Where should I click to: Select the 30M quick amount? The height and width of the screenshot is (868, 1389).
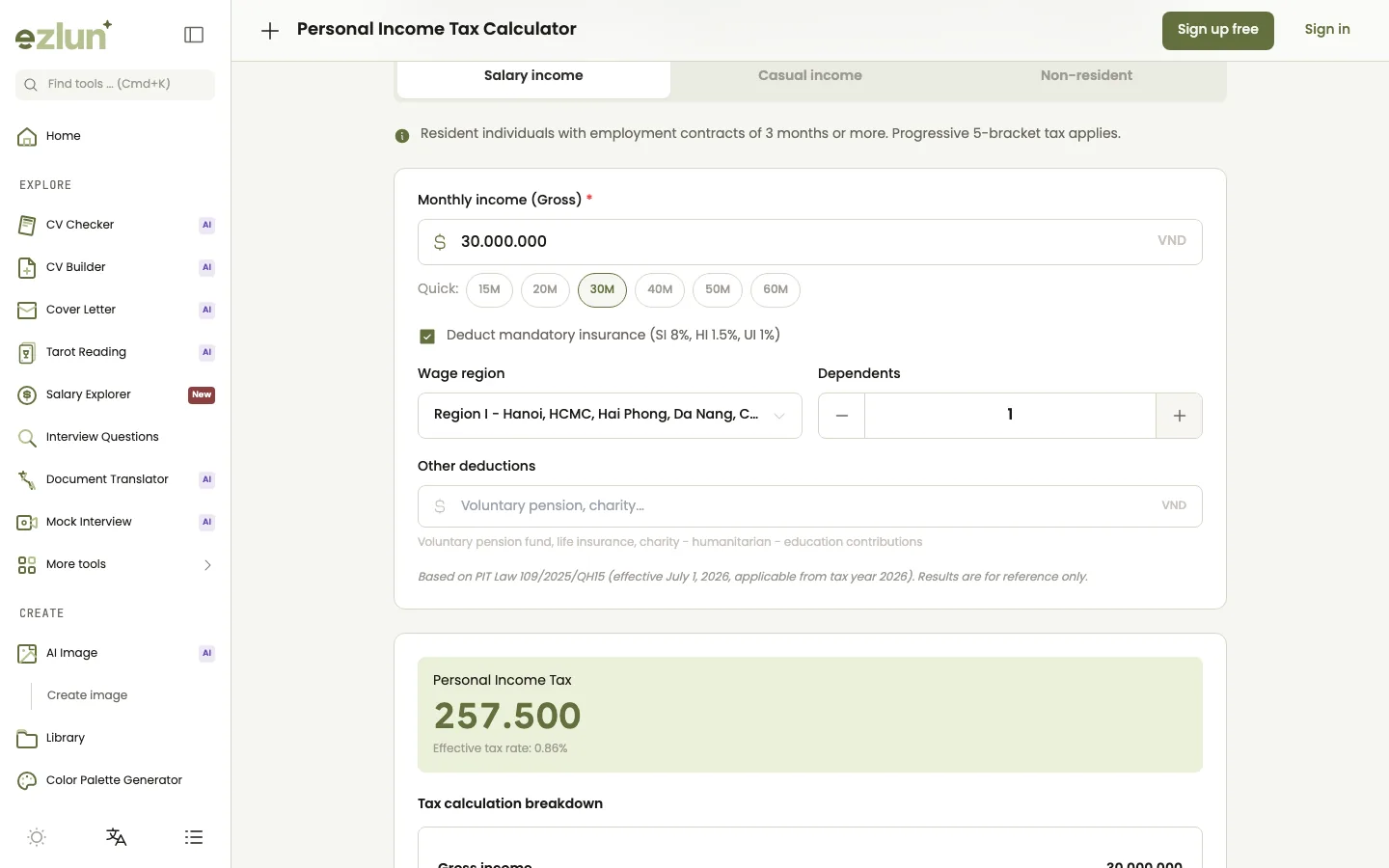pos(602,289)
